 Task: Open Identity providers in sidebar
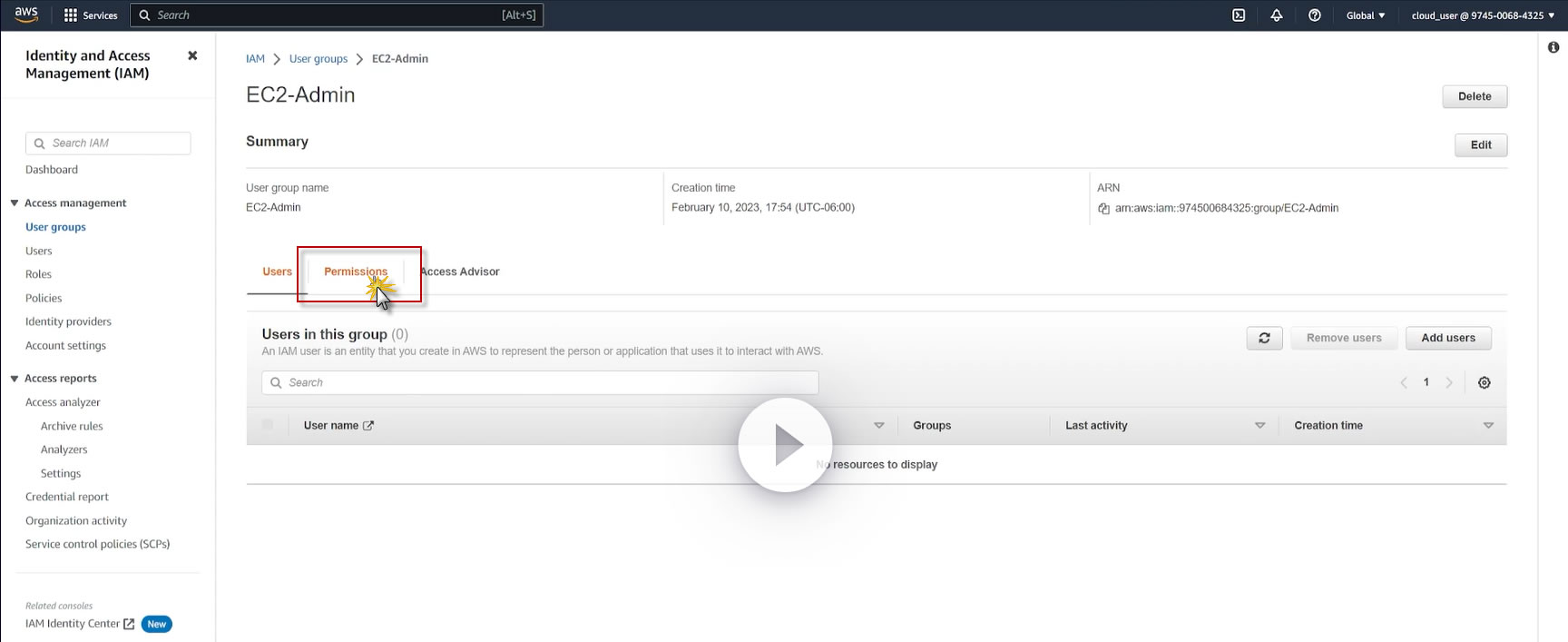[x=68, y=321]
